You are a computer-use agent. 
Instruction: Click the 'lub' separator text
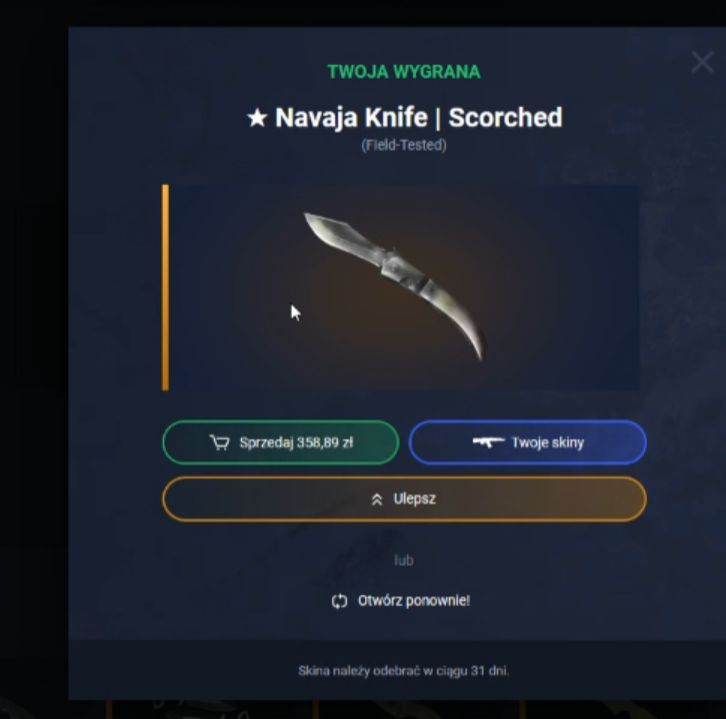pyautogui.click(x=404, y=560)
